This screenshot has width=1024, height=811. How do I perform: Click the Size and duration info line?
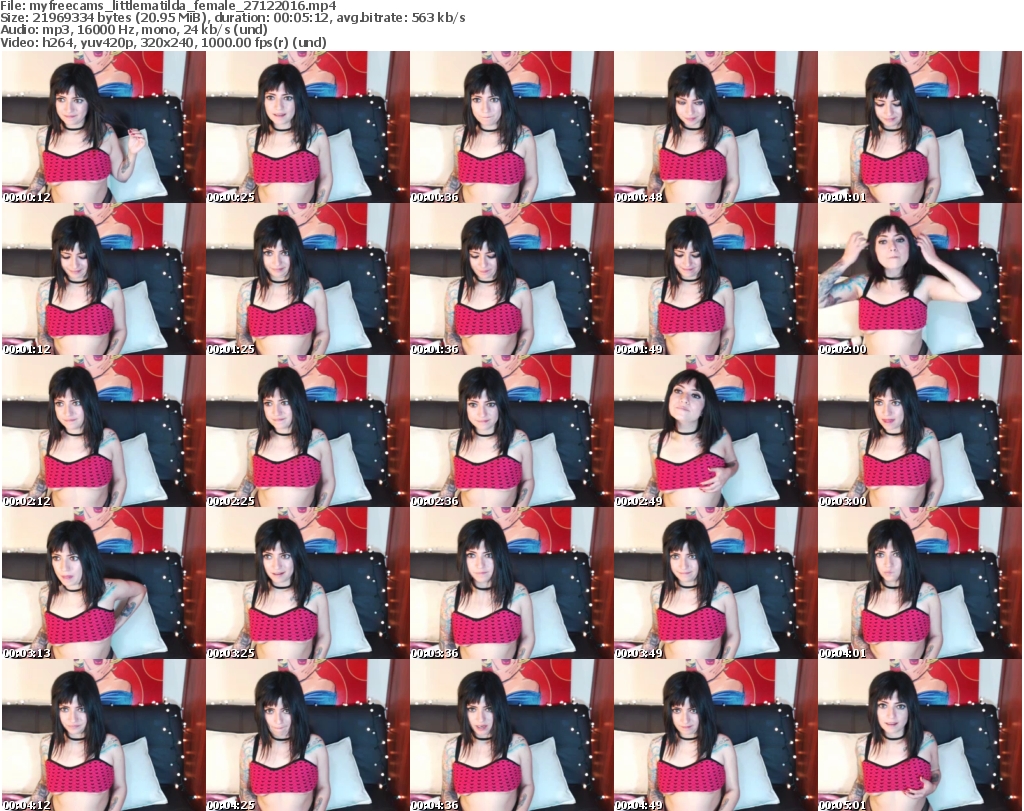tap(232, 18)
